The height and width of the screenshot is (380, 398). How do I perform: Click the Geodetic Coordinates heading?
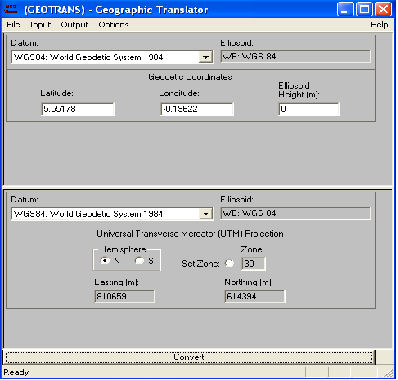click(190, 77)
